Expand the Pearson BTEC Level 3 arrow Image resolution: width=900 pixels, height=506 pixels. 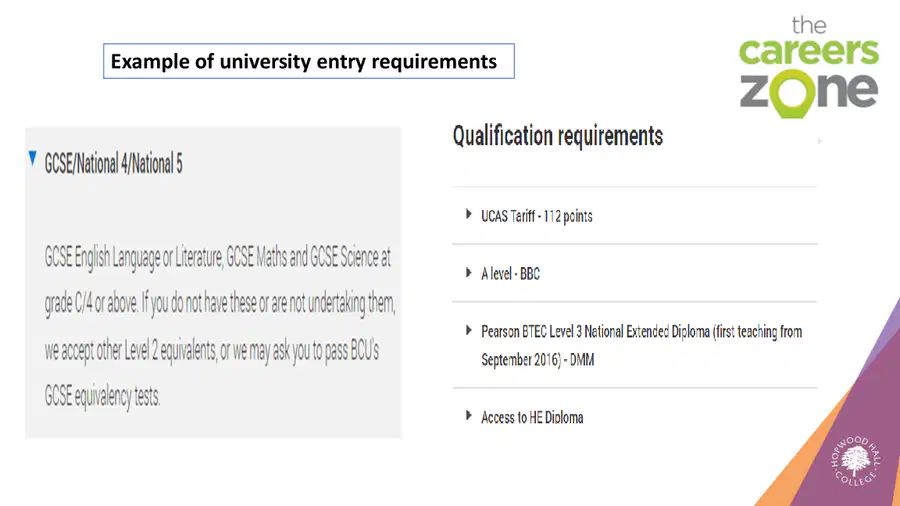click(468, 330)
